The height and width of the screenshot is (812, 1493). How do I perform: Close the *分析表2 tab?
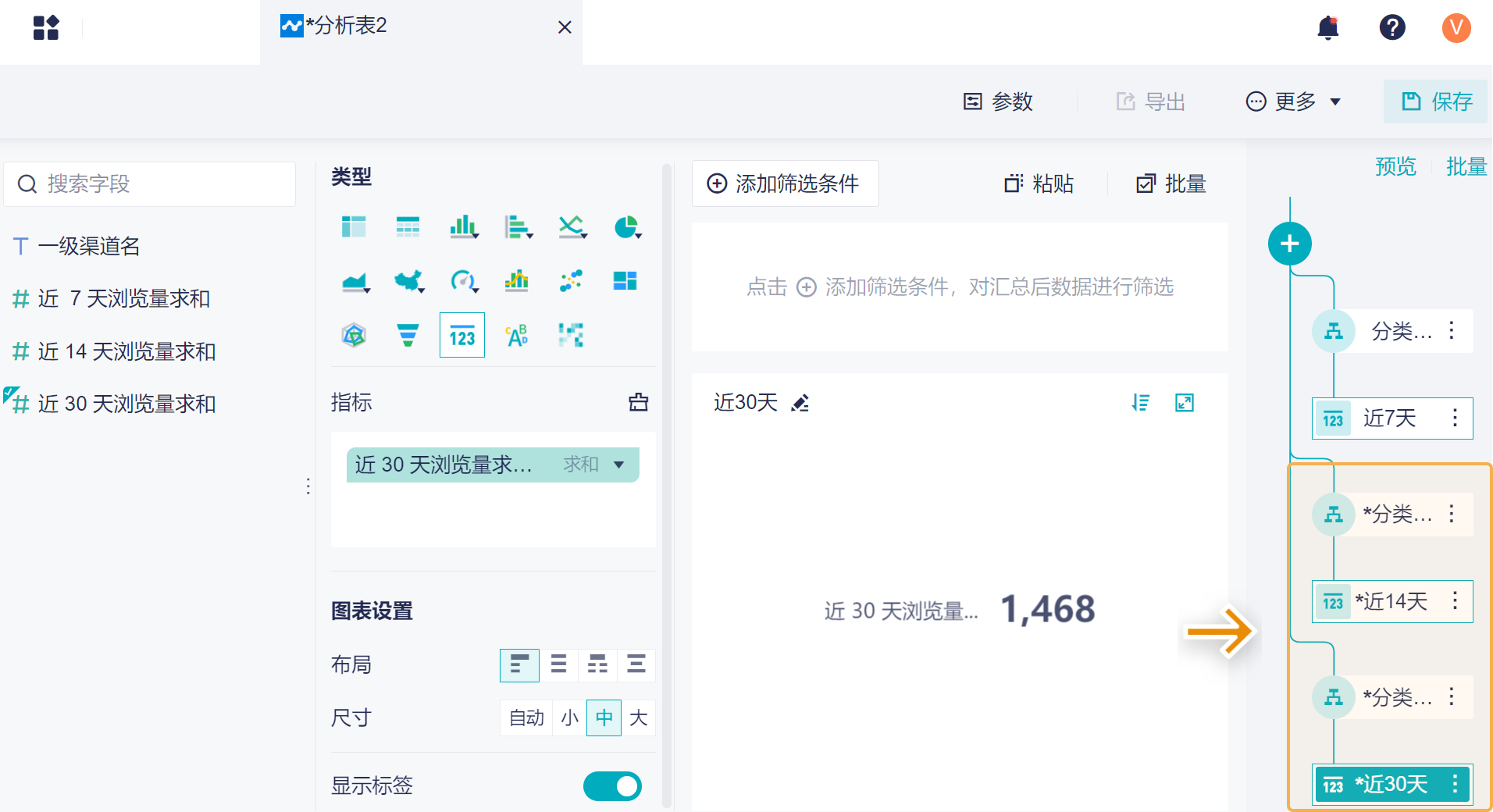point(565,27)
